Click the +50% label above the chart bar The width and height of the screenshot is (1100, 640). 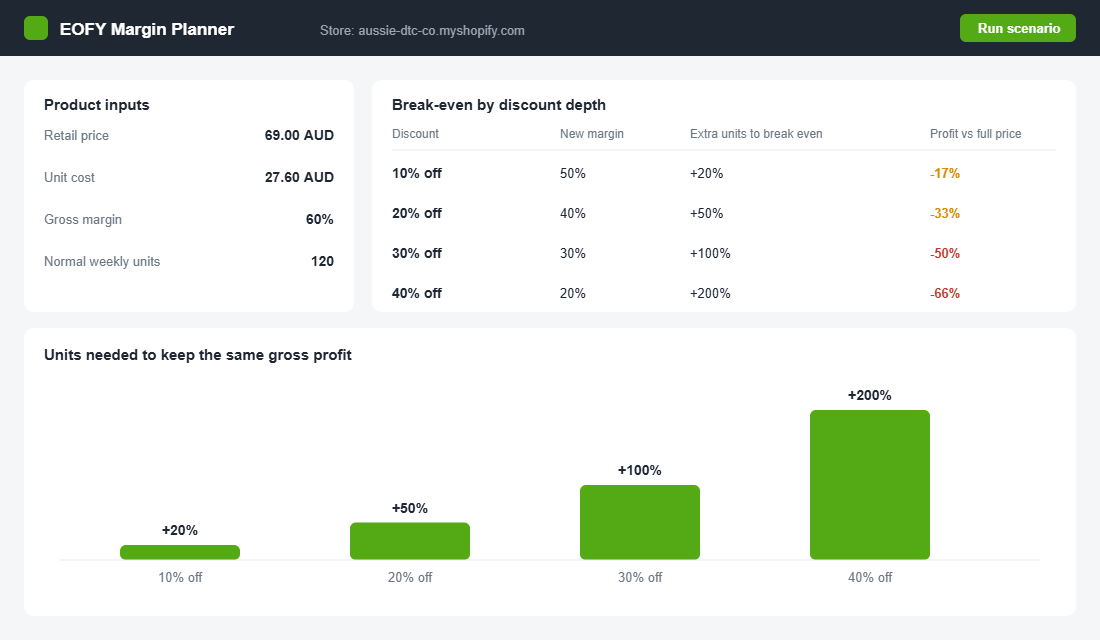[x=410, y=508]
